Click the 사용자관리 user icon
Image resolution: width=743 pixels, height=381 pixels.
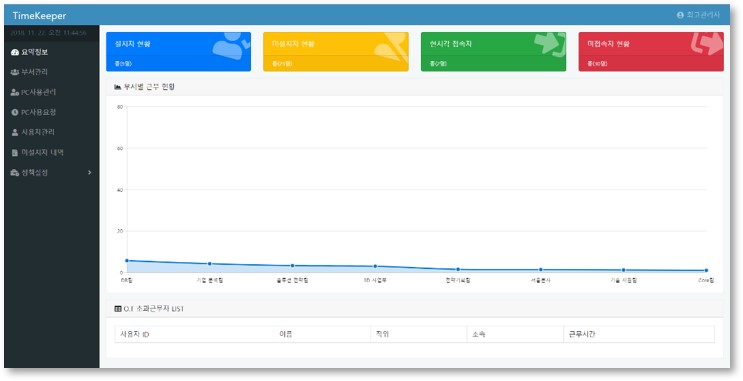point(15,132)
